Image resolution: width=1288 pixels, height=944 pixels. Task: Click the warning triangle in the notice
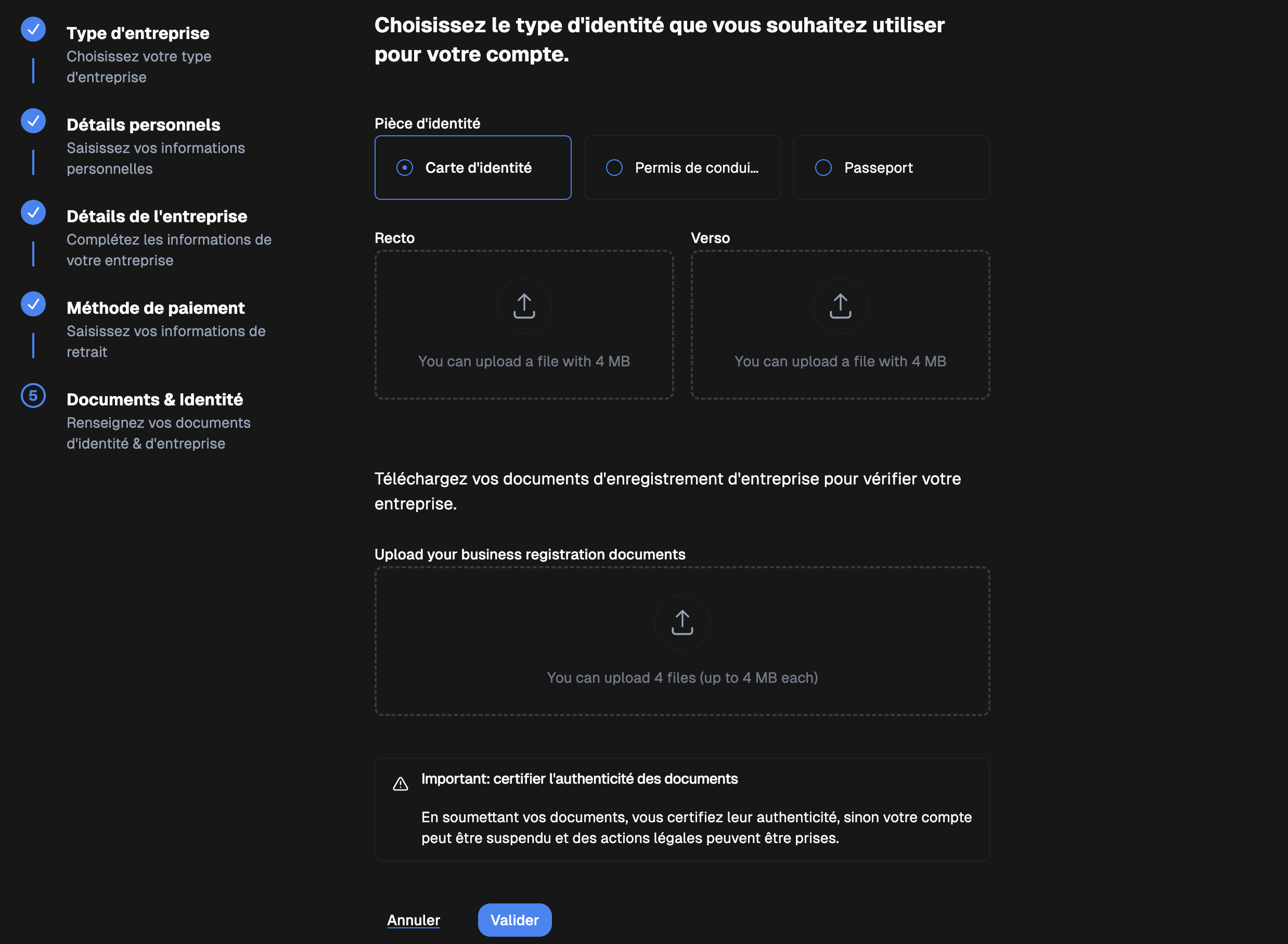pos(401,783)
